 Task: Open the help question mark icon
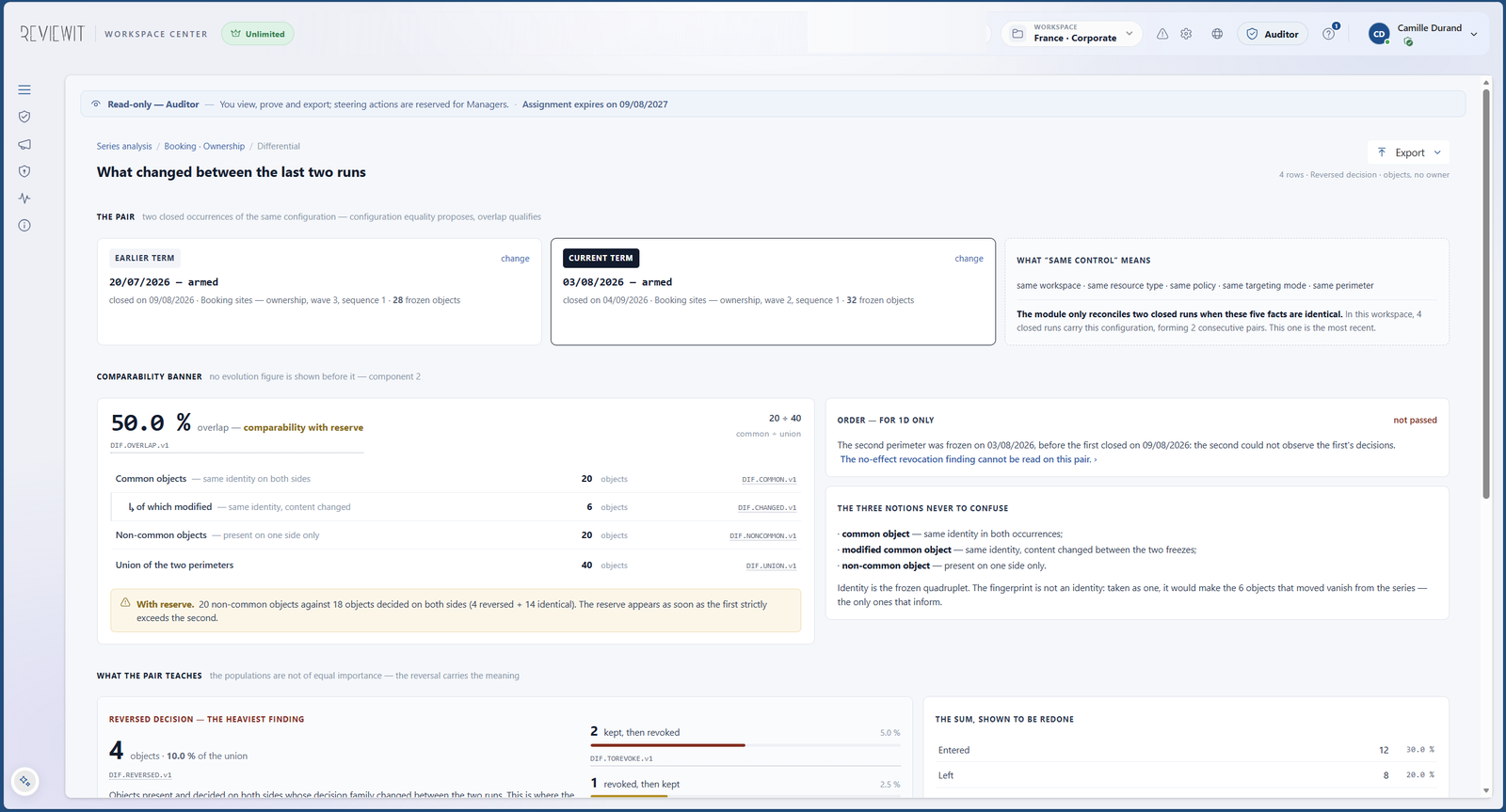coord(1329,34)
